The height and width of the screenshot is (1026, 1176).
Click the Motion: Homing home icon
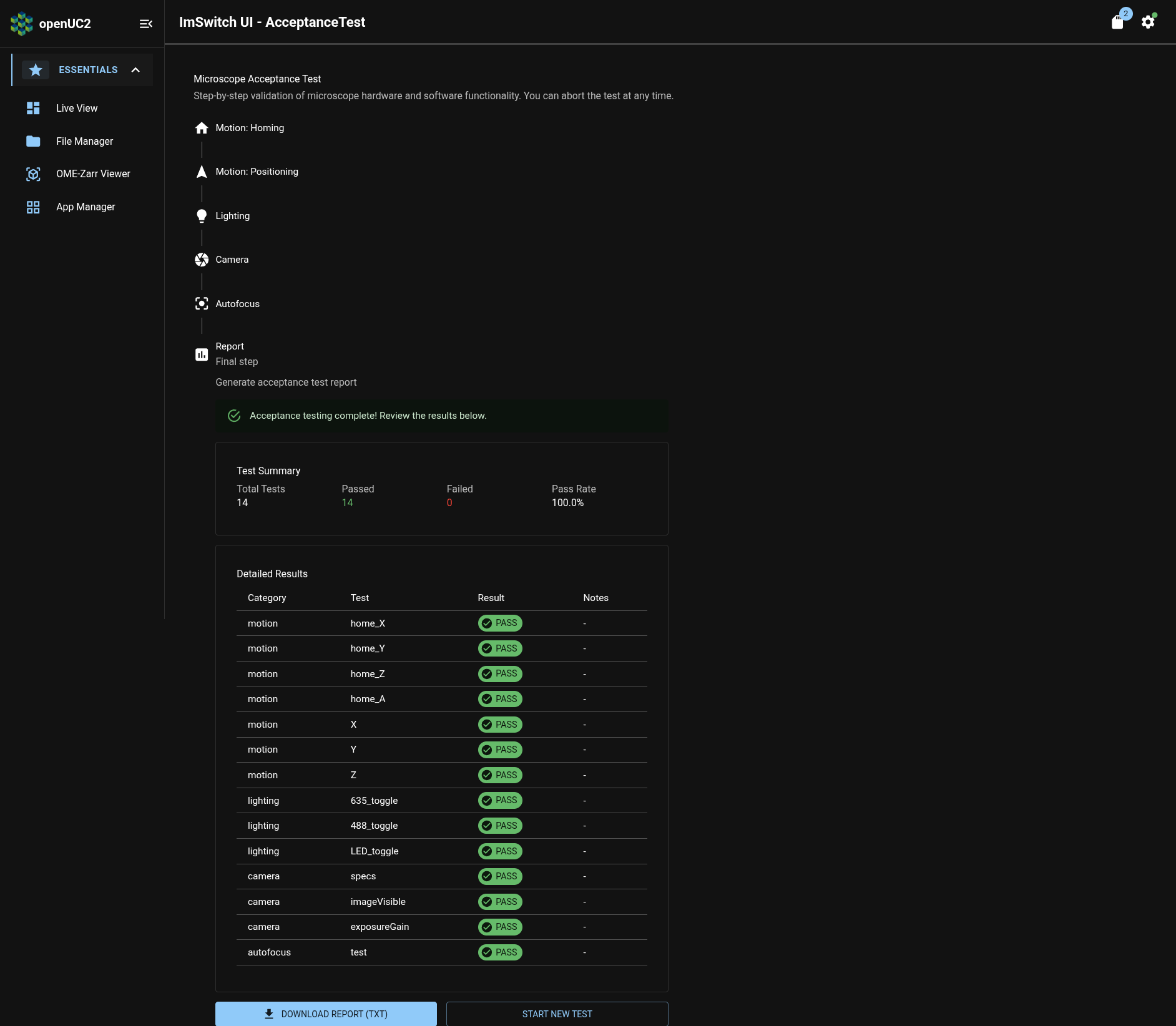coord(202,127)
